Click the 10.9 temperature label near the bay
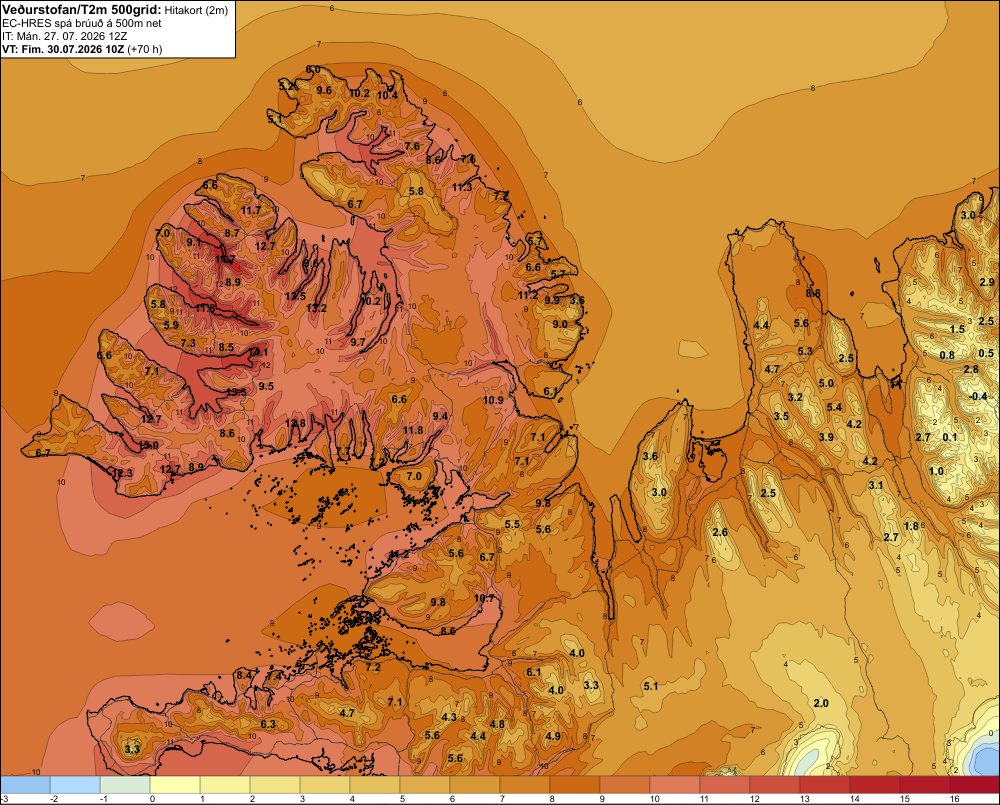The width and height of the screenshot is (1000, 805). coord(493,400)
